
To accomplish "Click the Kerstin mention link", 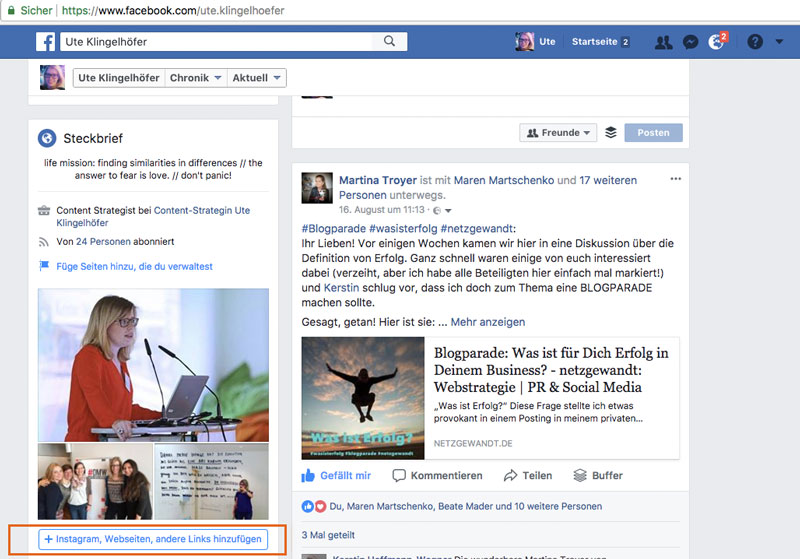I will 341,288.
